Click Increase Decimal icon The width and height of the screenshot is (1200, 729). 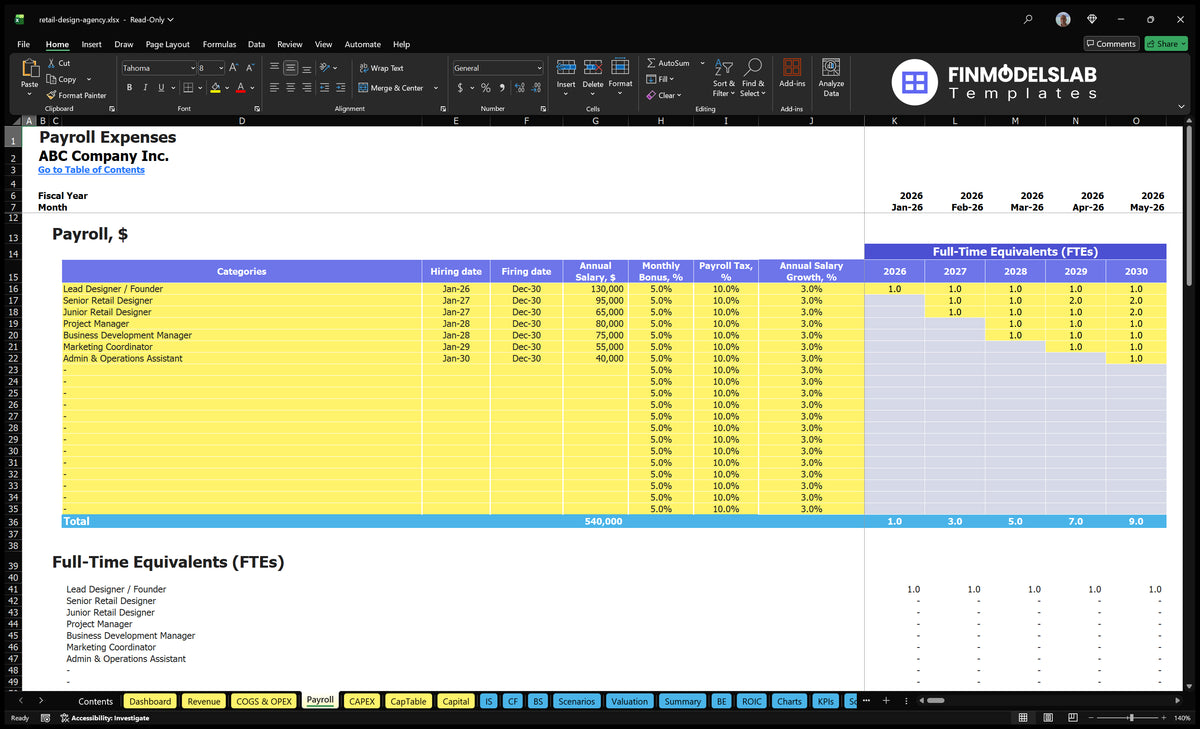coord(520,88)
